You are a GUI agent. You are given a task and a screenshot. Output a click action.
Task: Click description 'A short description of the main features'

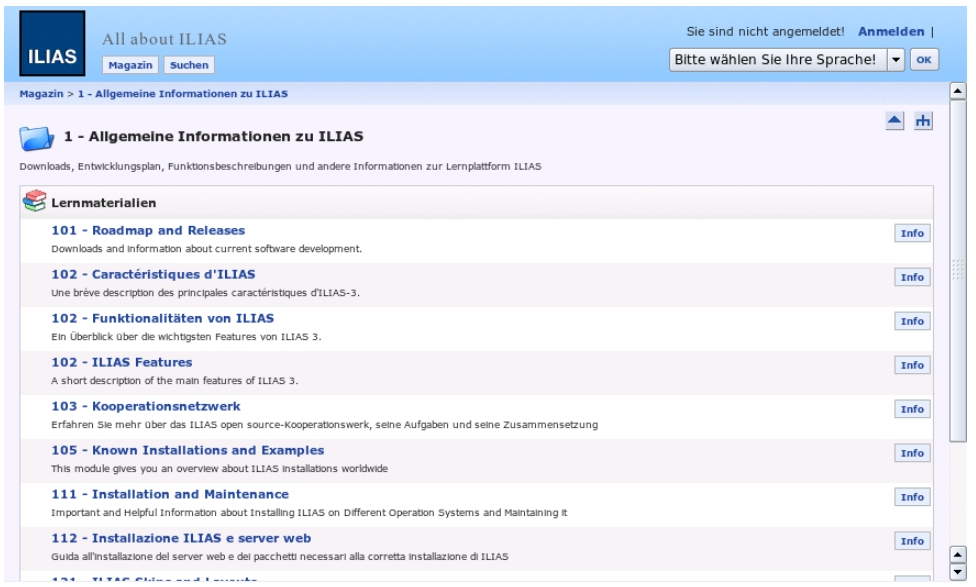click(x=174, y=381)
